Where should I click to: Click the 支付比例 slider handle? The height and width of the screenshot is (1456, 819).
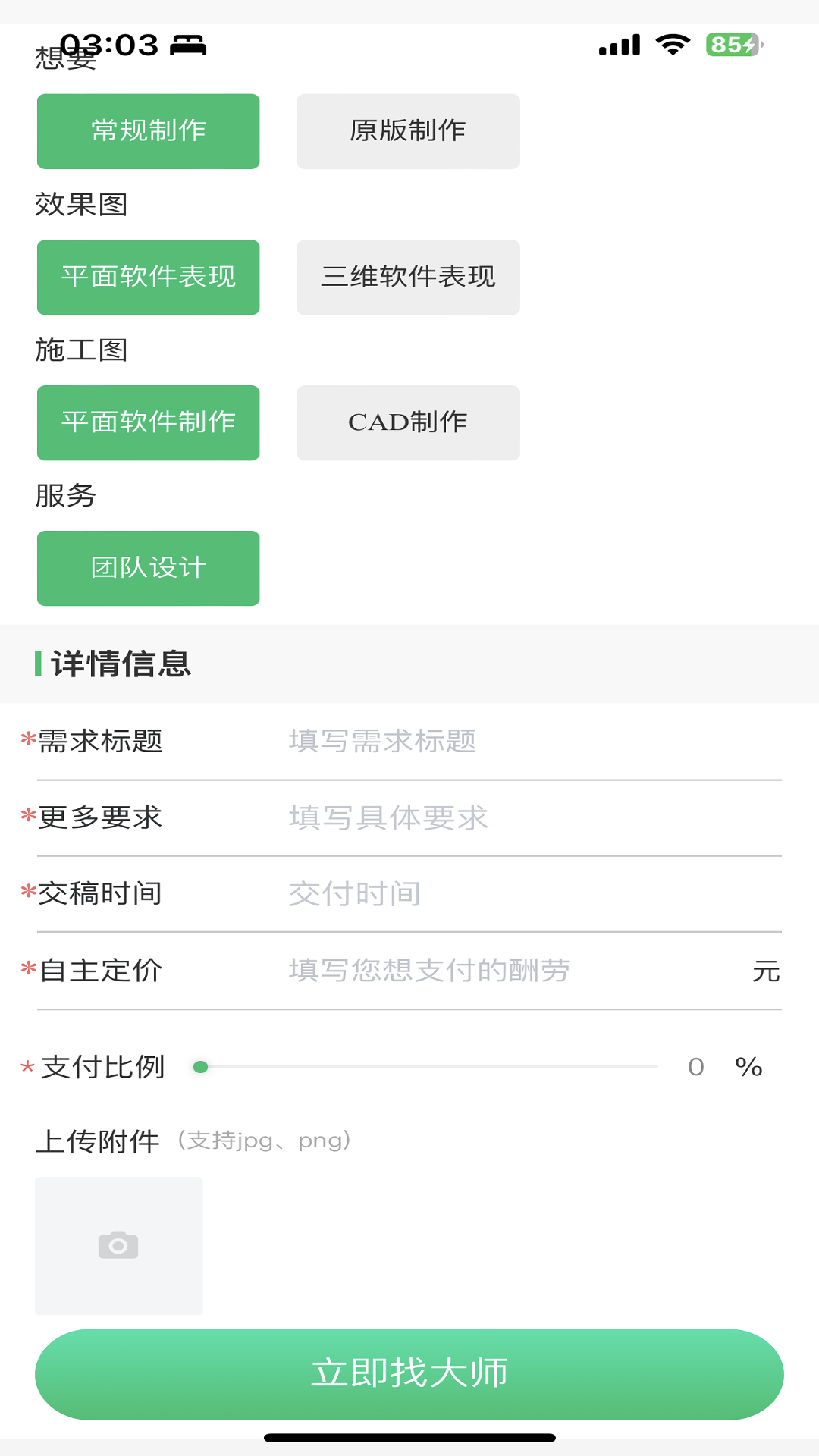(x=201, y=1067)
